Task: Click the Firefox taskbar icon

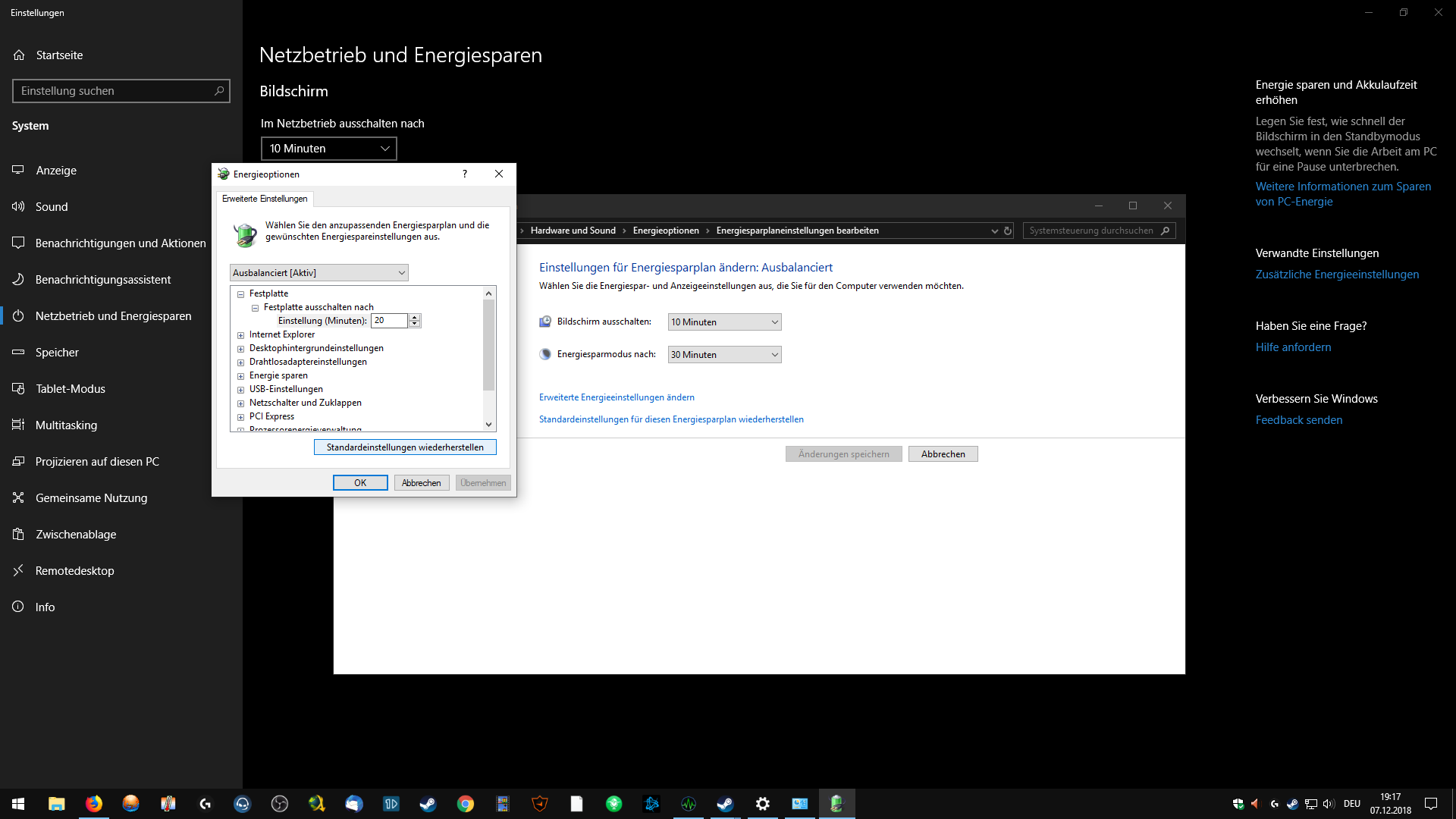Action: [94, 804]
